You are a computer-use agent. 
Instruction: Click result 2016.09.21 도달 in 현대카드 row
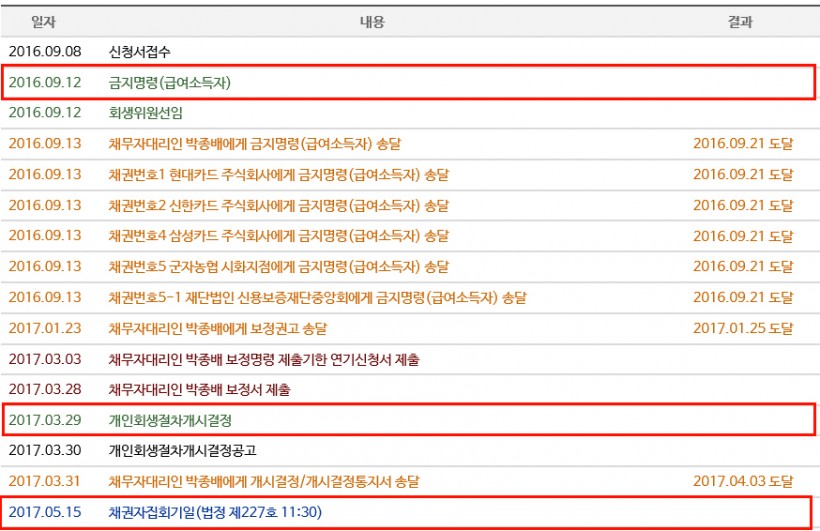tap(743, 174)
